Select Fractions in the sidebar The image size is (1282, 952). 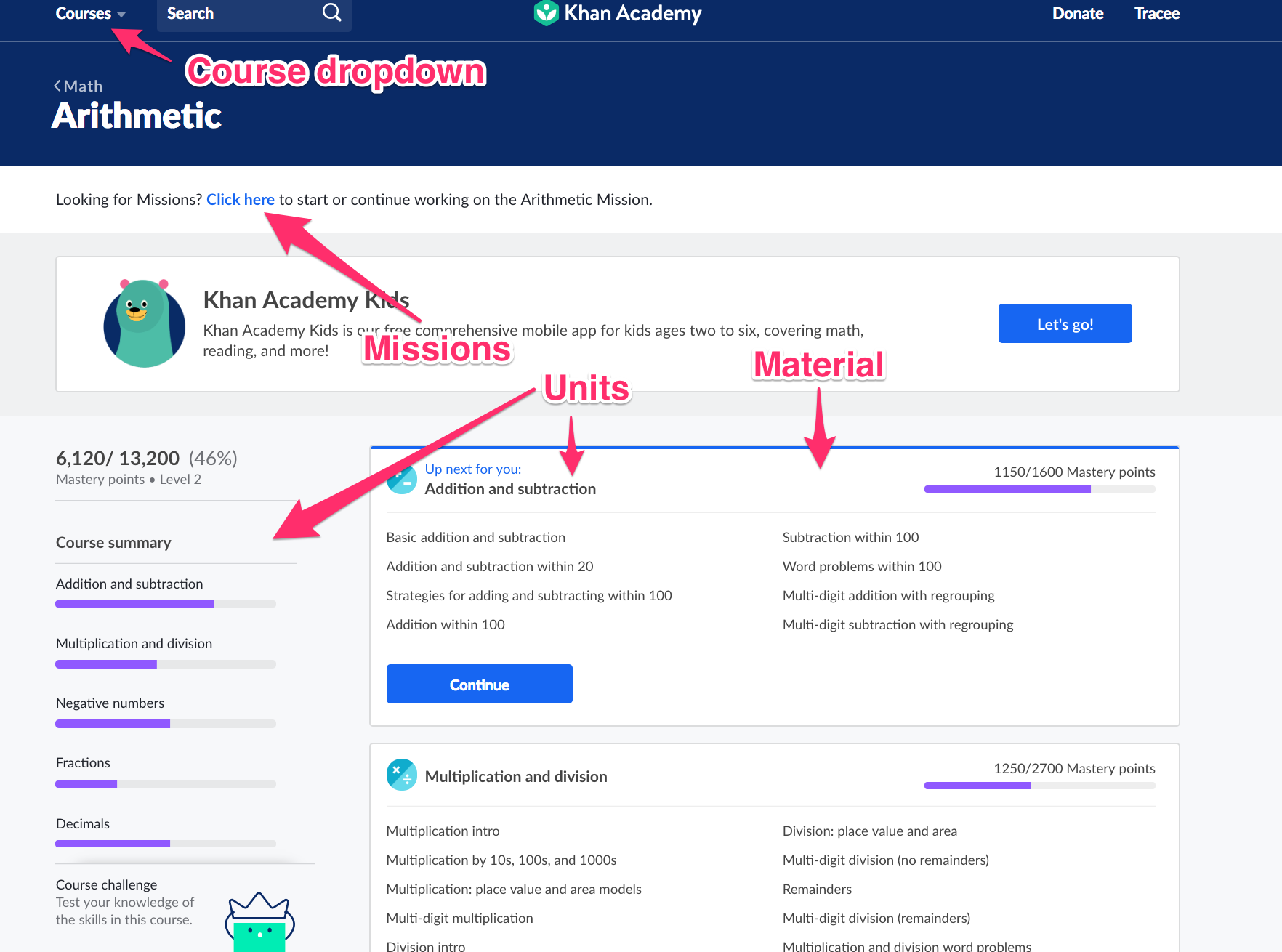(83, 762)
